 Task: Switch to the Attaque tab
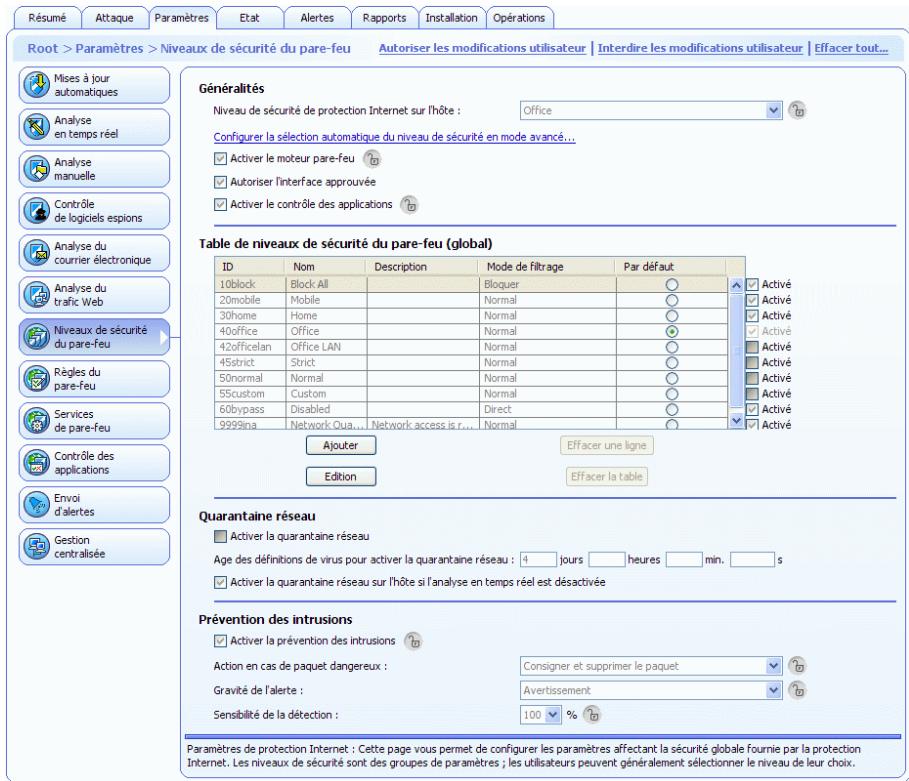pos(114,18)
